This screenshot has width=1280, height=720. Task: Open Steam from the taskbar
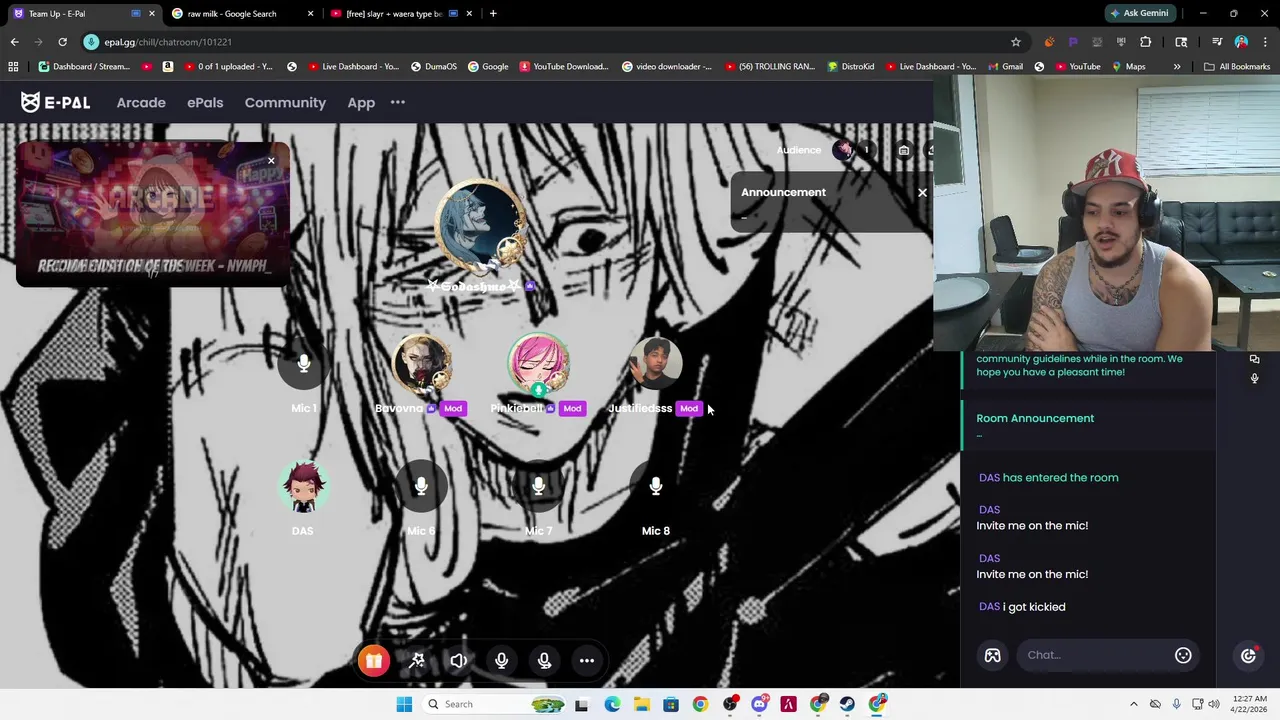click(x=848, y=704)
